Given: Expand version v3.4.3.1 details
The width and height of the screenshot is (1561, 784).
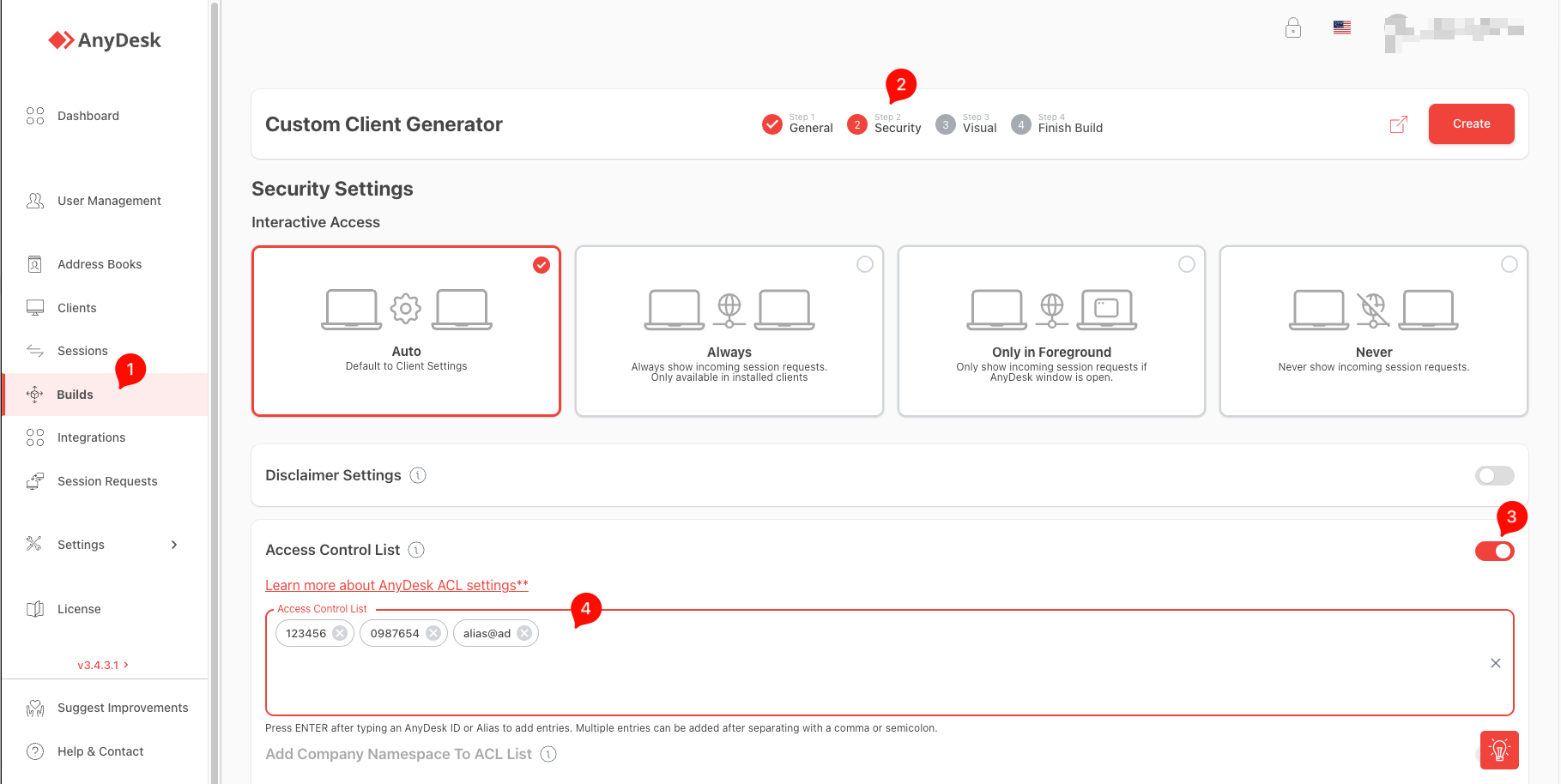Looking at the screenshot, I should (x=103, y=665).
